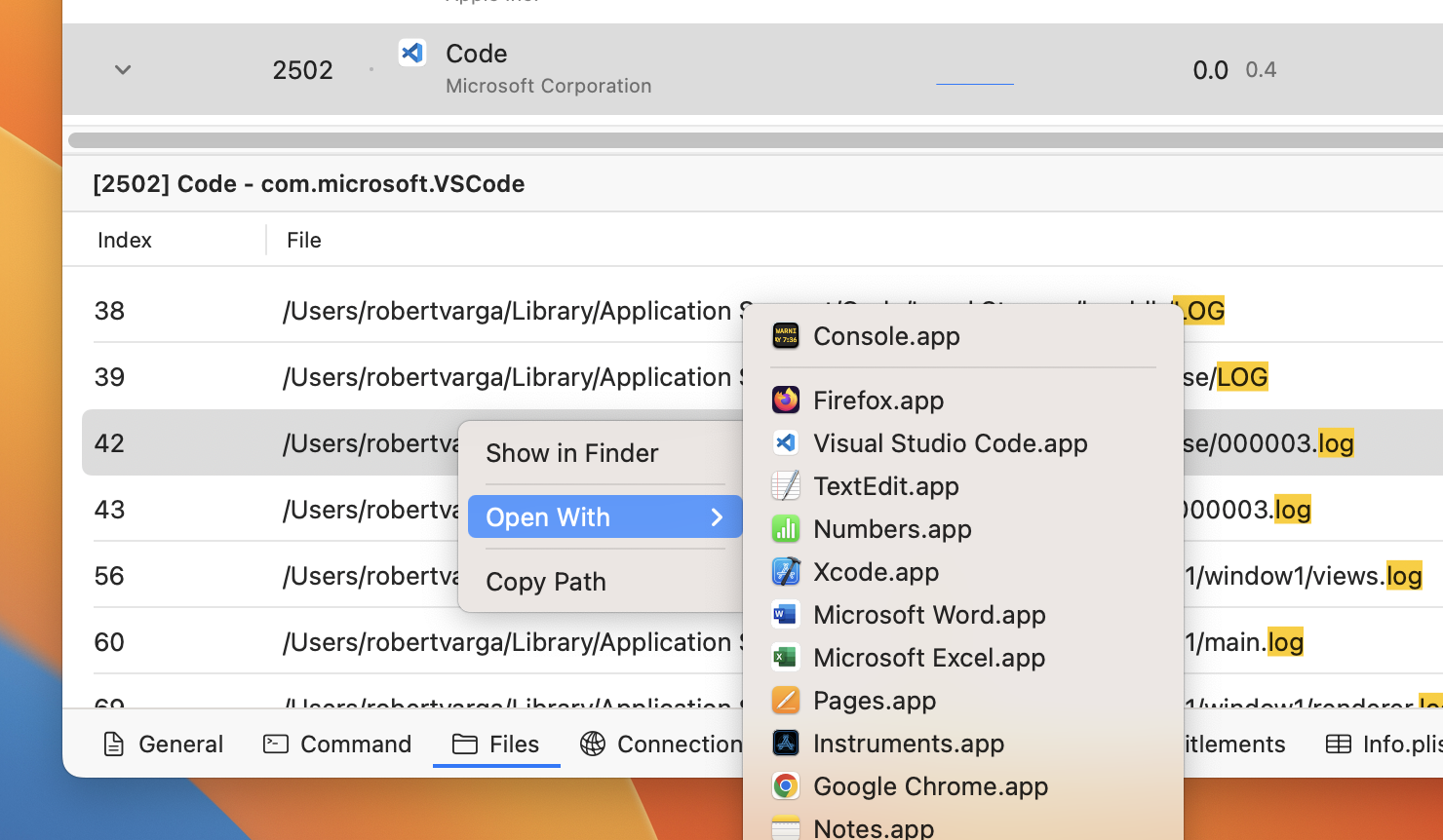
Task: Click Show in Finder
Action: click(x=572, y=453)
